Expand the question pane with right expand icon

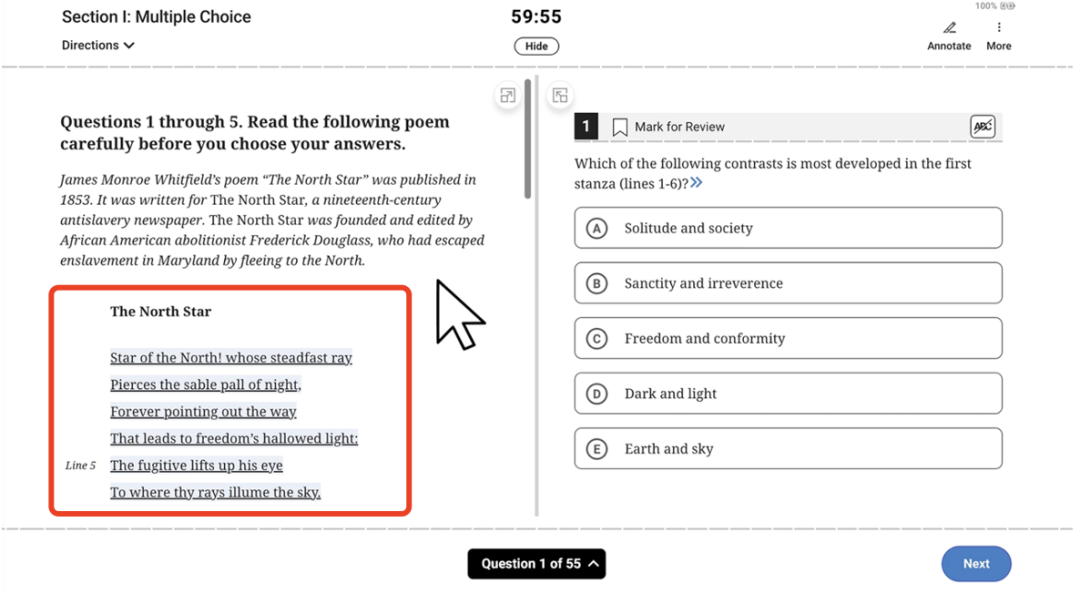(560, 96)
